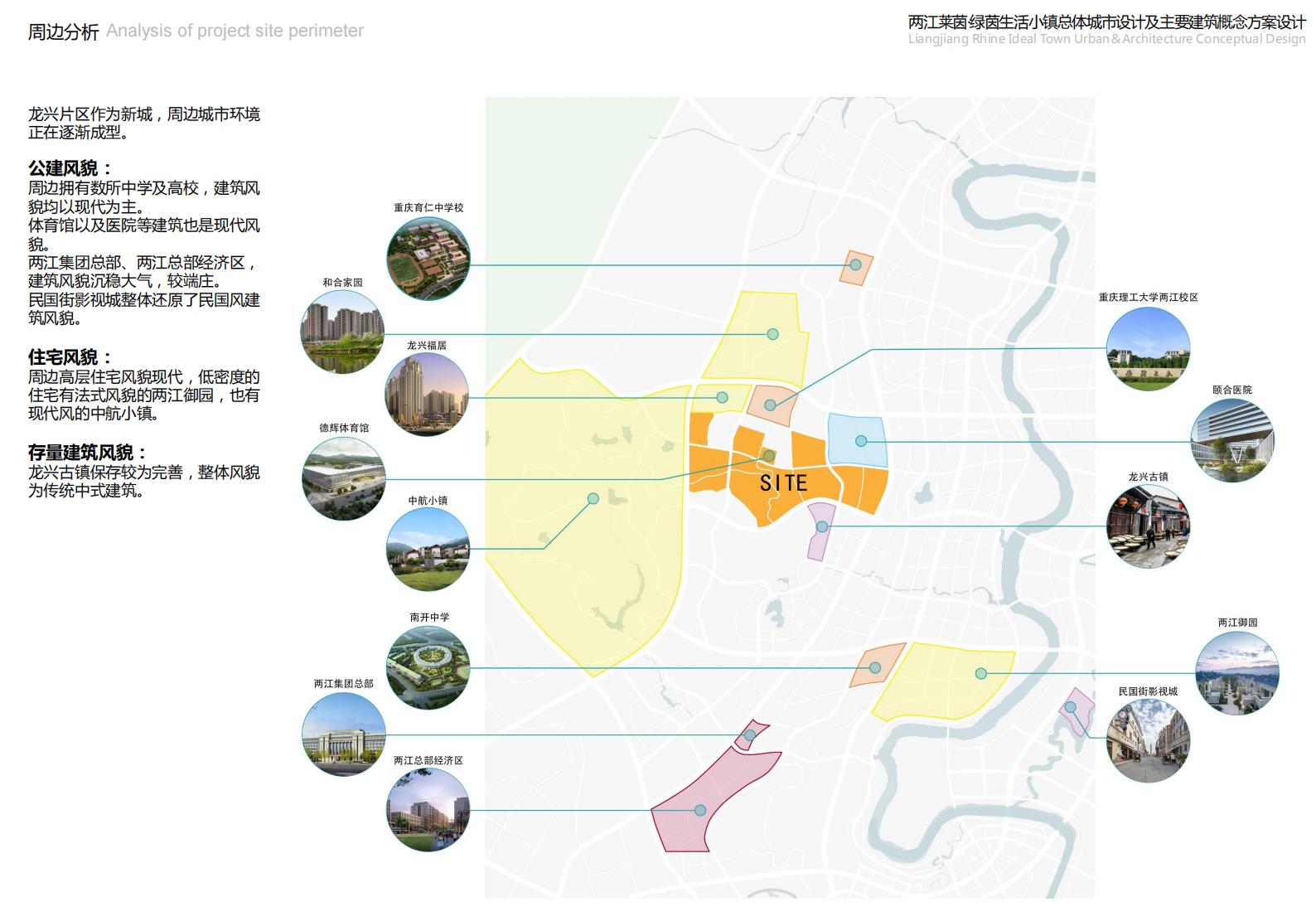
Task: Click the 两江总部经济区 circular photo
Action: click(x=428, y=810)
